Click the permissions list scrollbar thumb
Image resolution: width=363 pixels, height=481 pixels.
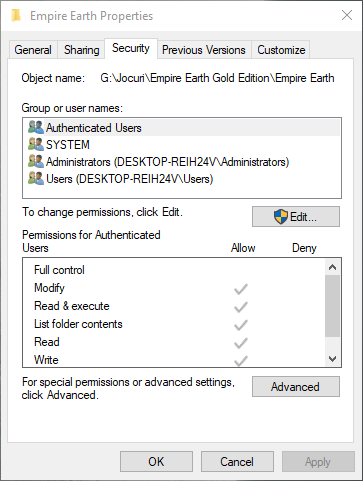tap(332, 306)
